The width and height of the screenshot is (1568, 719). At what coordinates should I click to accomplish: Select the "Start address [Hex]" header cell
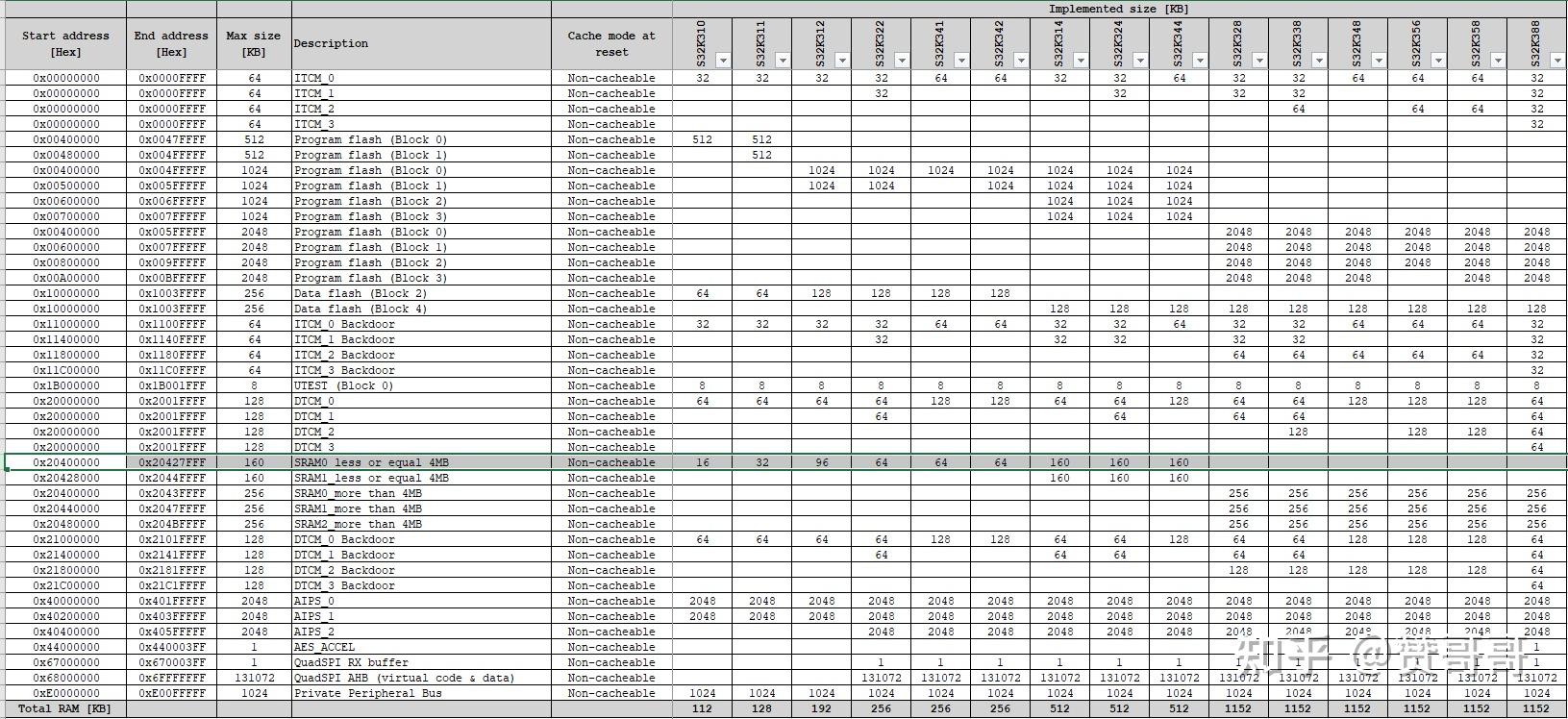(x=65, y=43)
